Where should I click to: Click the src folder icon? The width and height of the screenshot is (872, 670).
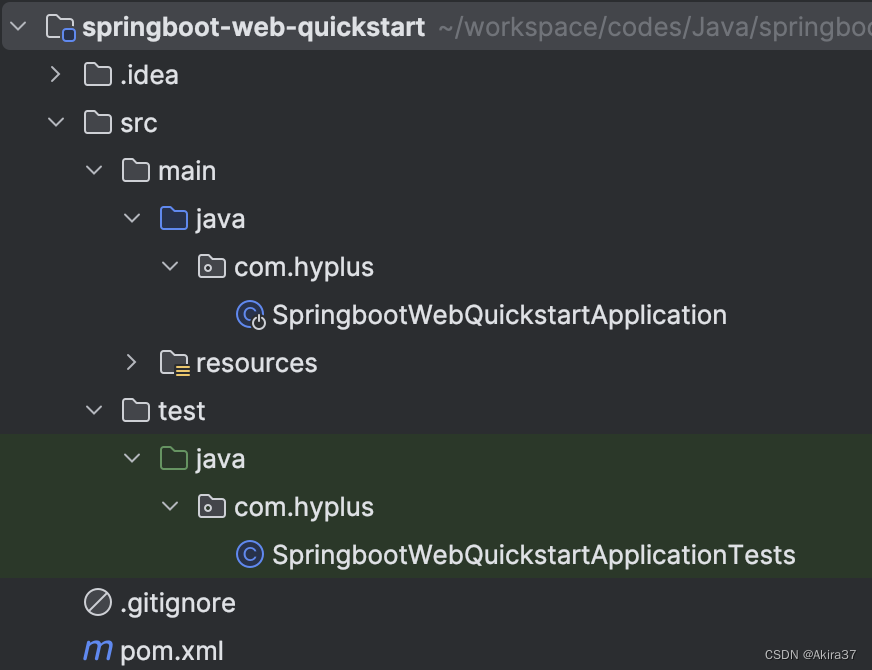[x=96, y=122]
